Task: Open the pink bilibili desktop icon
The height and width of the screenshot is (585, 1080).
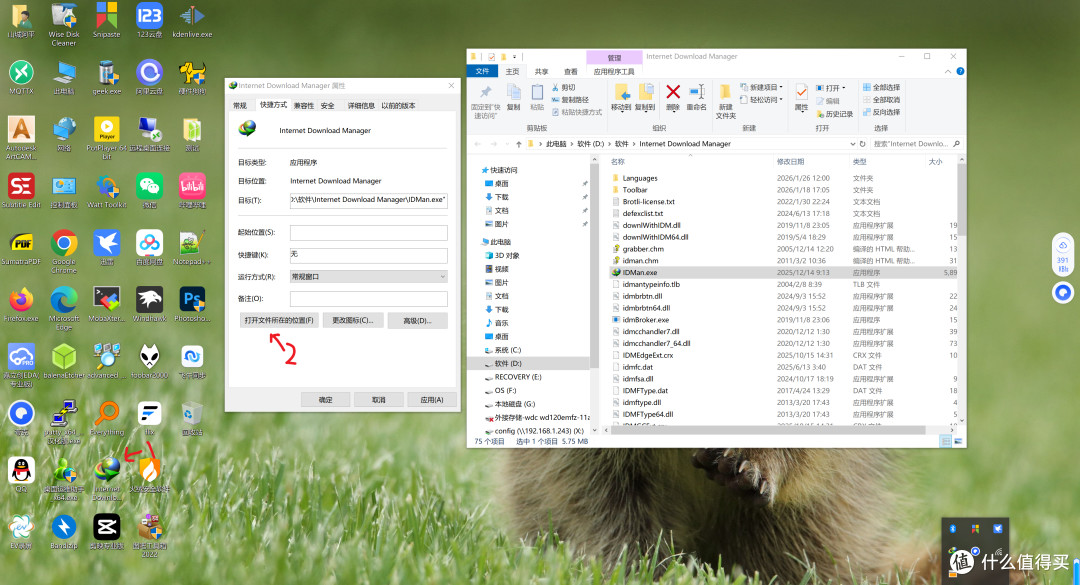Action: 192,190
